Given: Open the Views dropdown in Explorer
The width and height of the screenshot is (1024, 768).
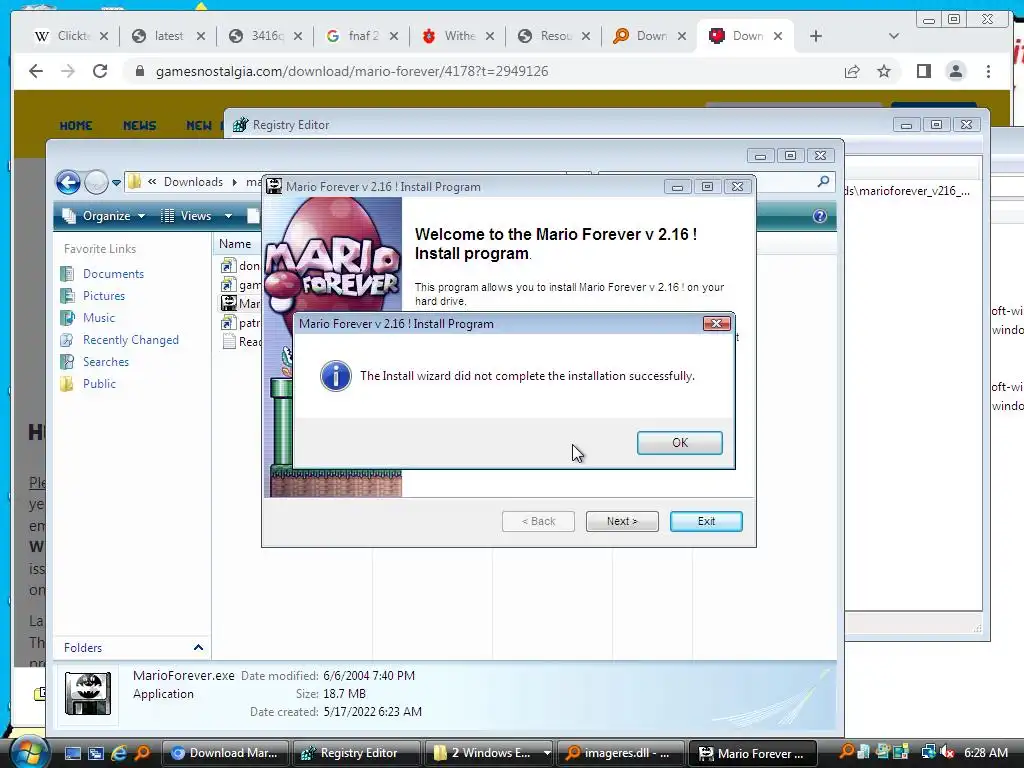Looking at the screenshot, I should 196,216.
